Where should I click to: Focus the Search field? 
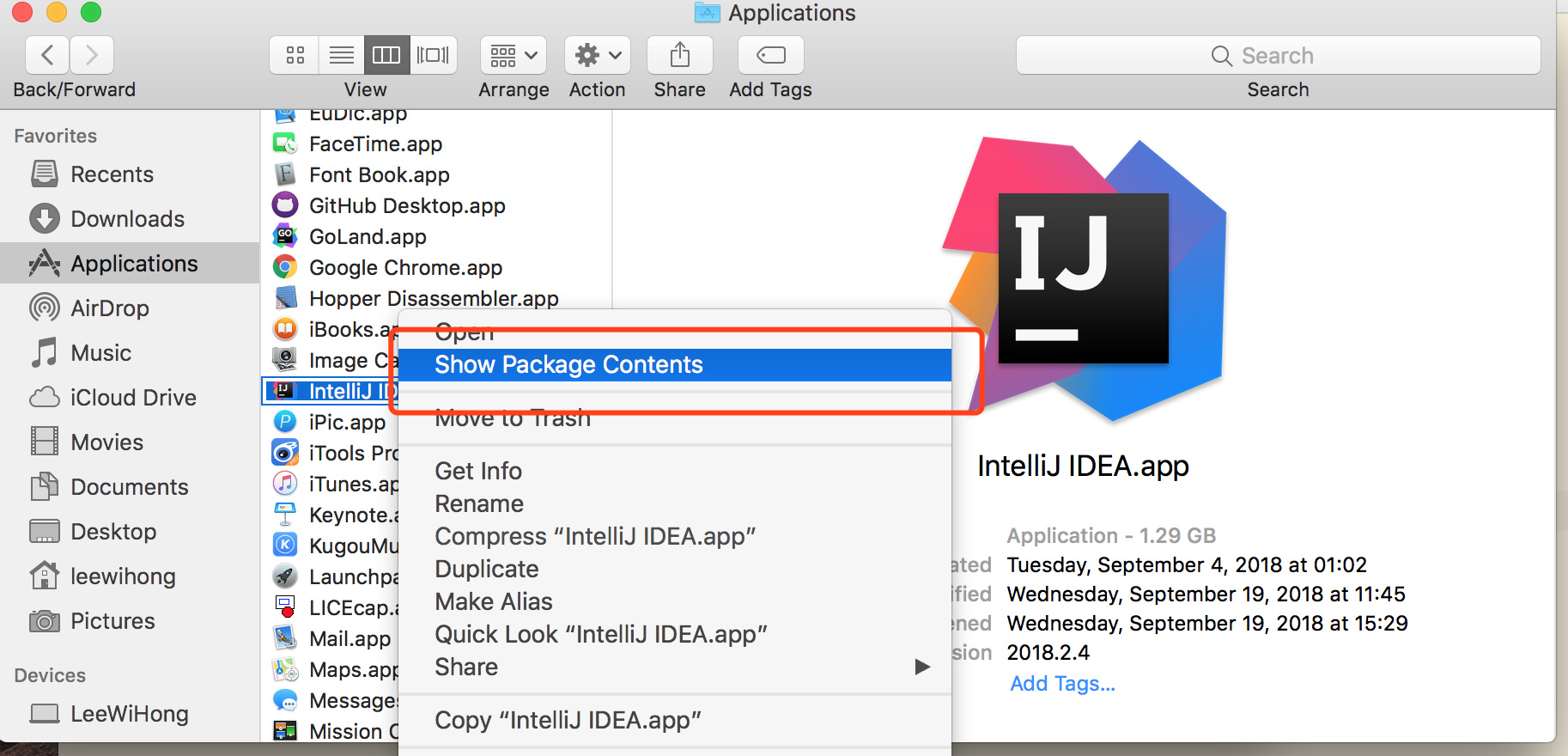coord(1278,56)
